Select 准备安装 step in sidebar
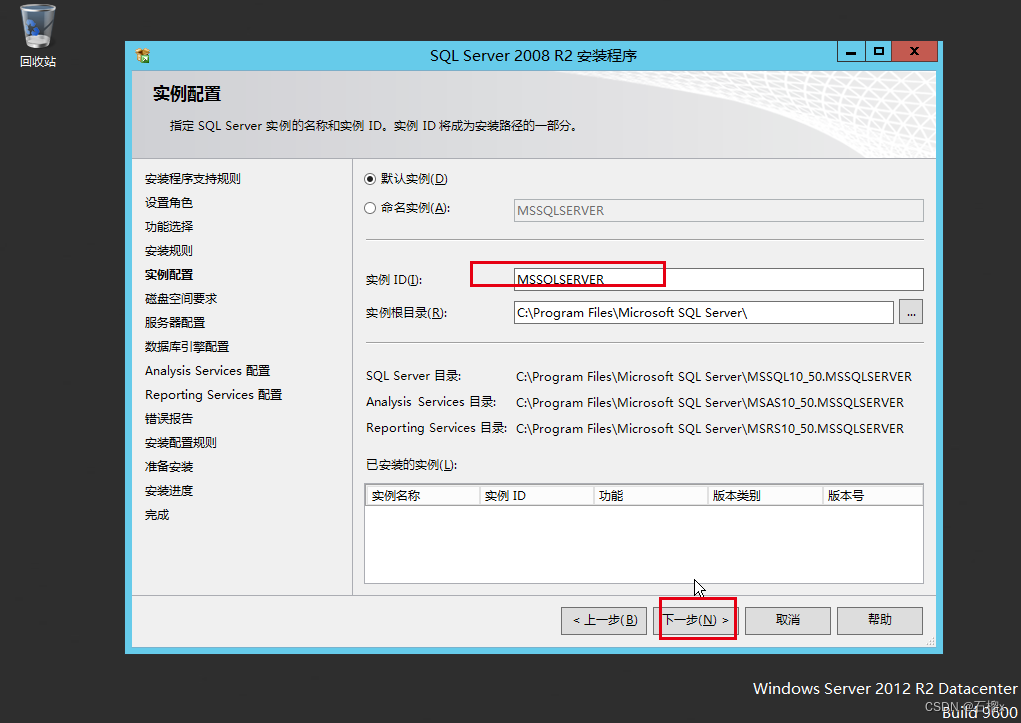This screenshot has height=723, width=1021. [x=169, y=467]
